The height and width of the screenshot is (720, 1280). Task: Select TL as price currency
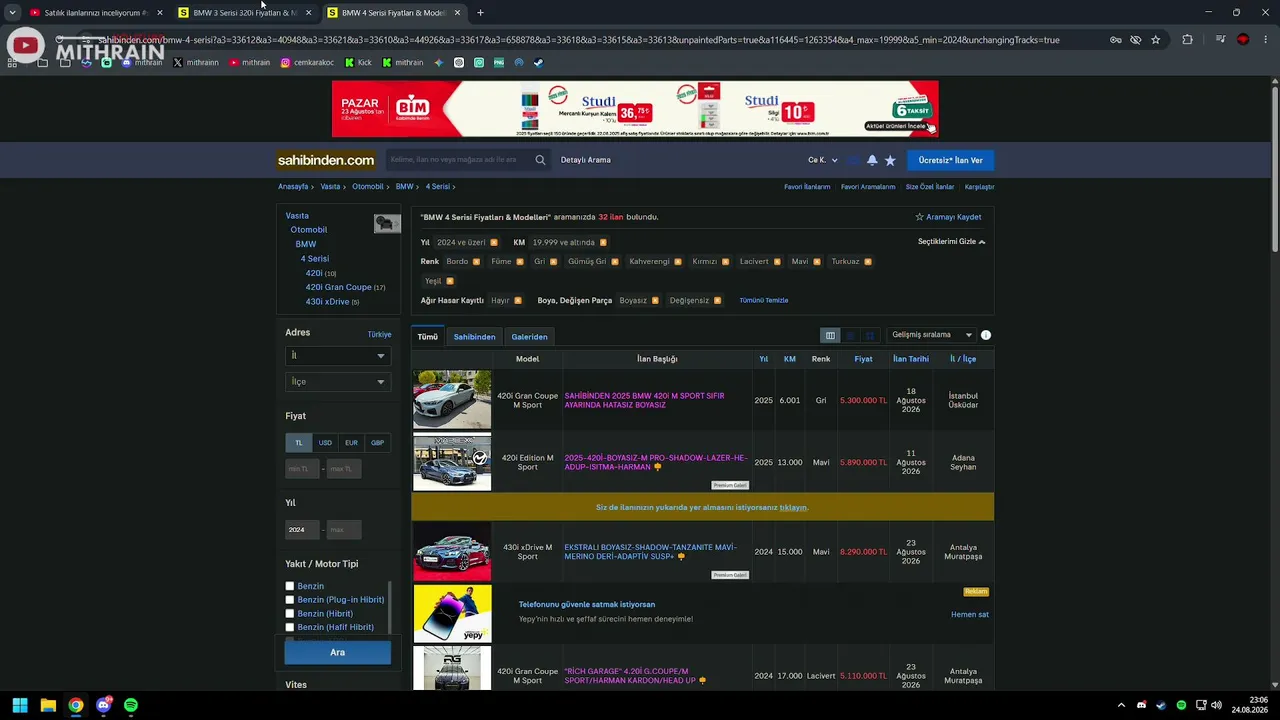[x=298, y=442]
